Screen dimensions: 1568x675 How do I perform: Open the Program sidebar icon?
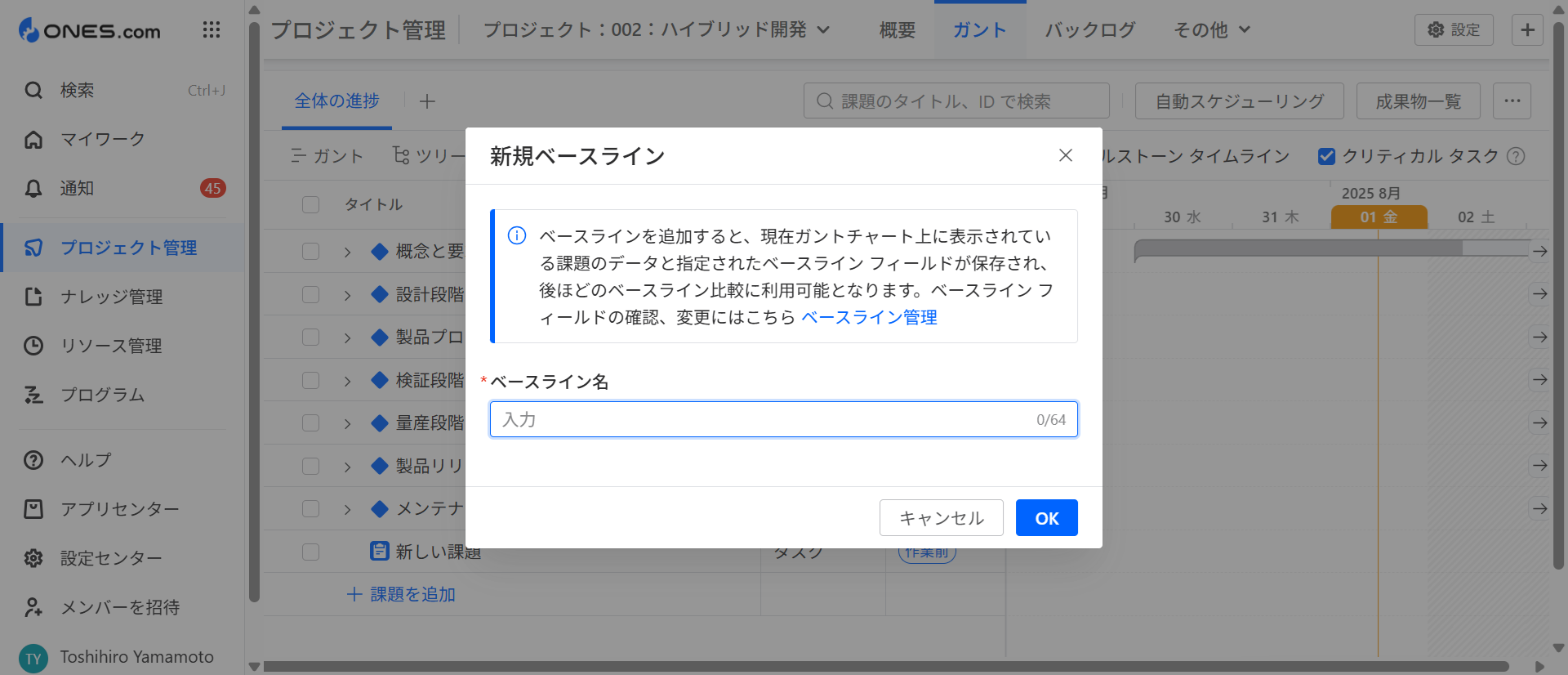click(33, 395)
